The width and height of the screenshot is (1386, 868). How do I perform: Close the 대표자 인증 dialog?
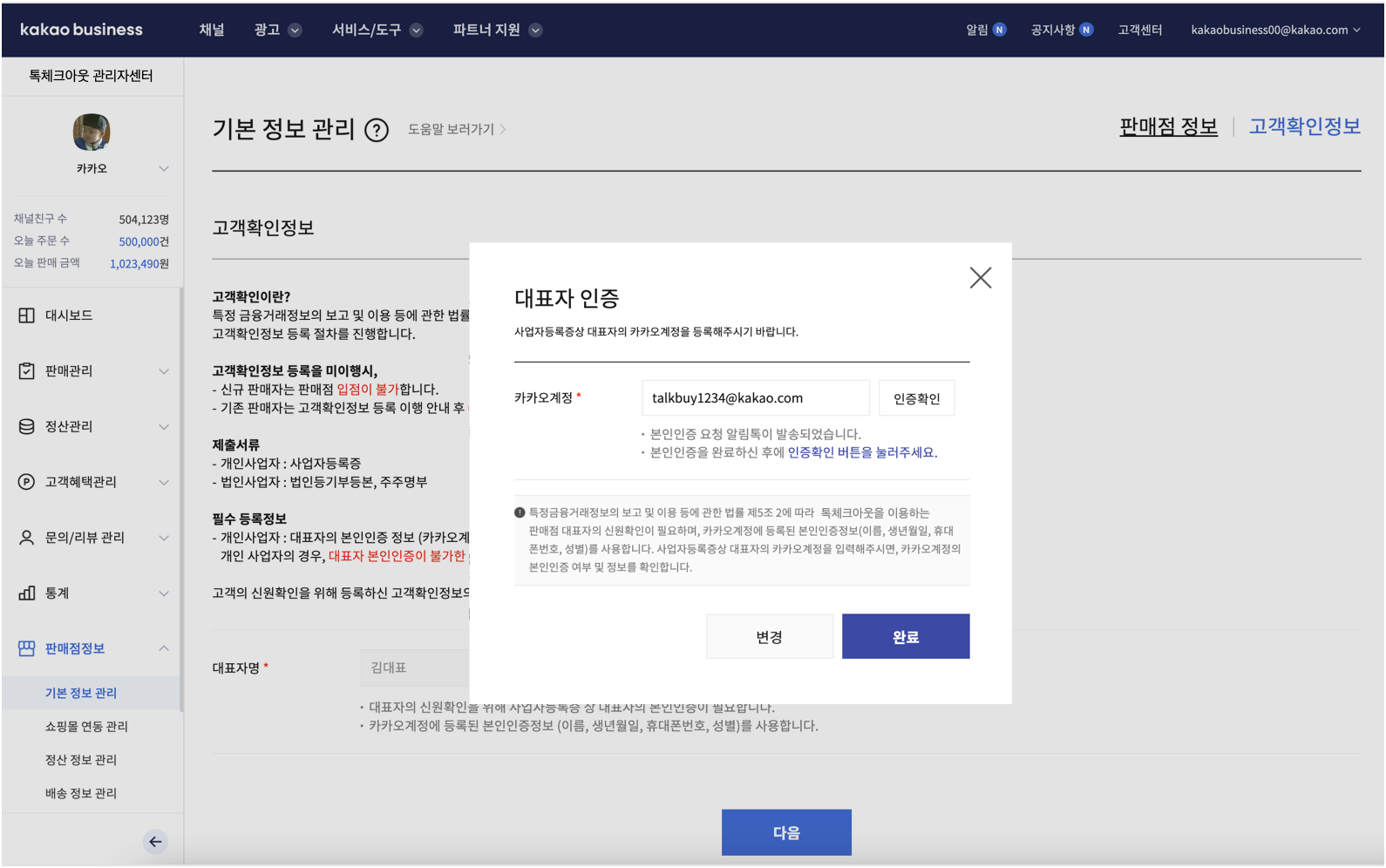(x=981, y=278)
